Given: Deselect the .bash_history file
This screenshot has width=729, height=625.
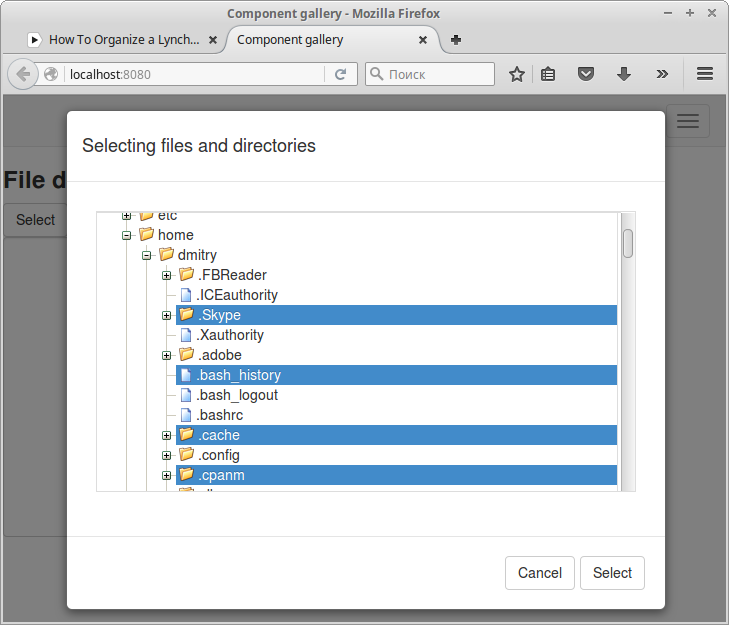Looking at the screenshot, I should coord(239,375).
